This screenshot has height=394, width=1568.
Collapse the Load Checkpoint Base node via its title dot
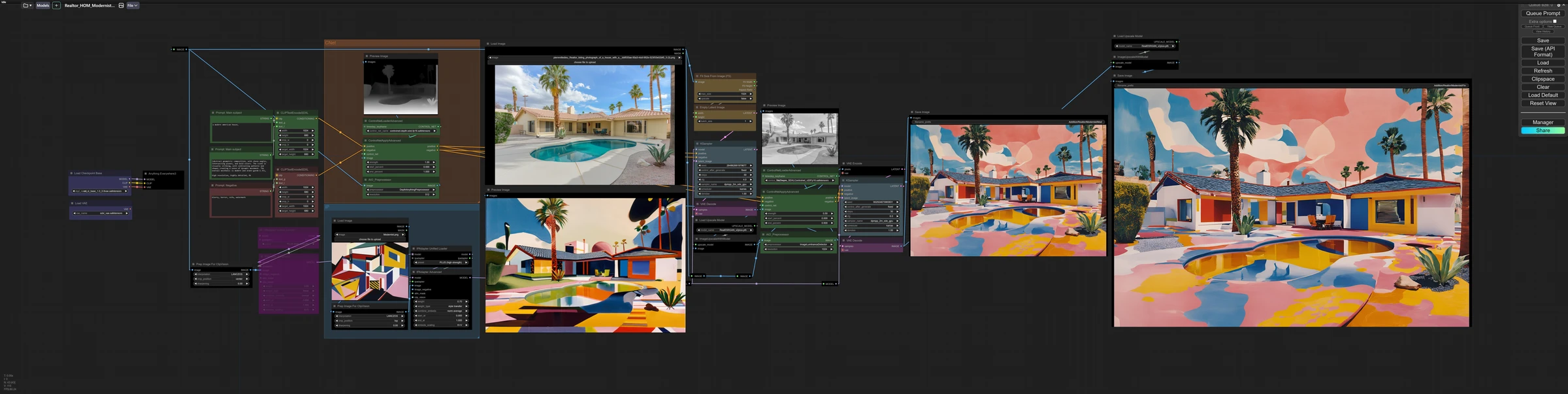click(71, 173)
